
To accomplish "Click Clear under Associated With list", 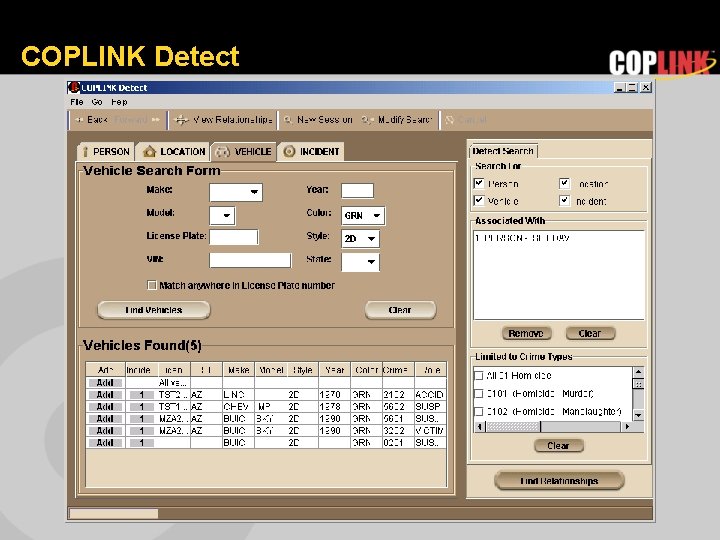I will pyautogui.click(x=590, y=333).
